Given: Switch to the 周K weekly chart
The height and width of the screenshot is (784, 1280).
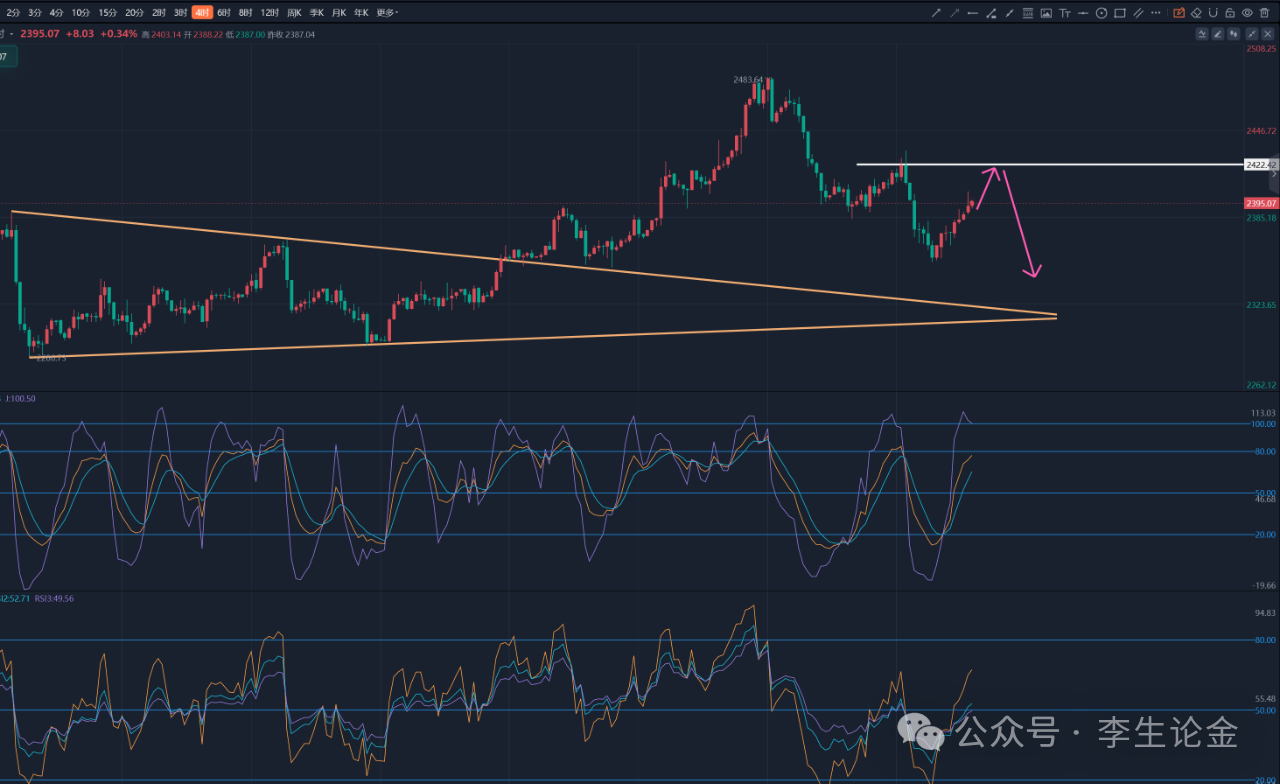Looking at the screenshot, I should pyautogui.click(x=294, y=13).
